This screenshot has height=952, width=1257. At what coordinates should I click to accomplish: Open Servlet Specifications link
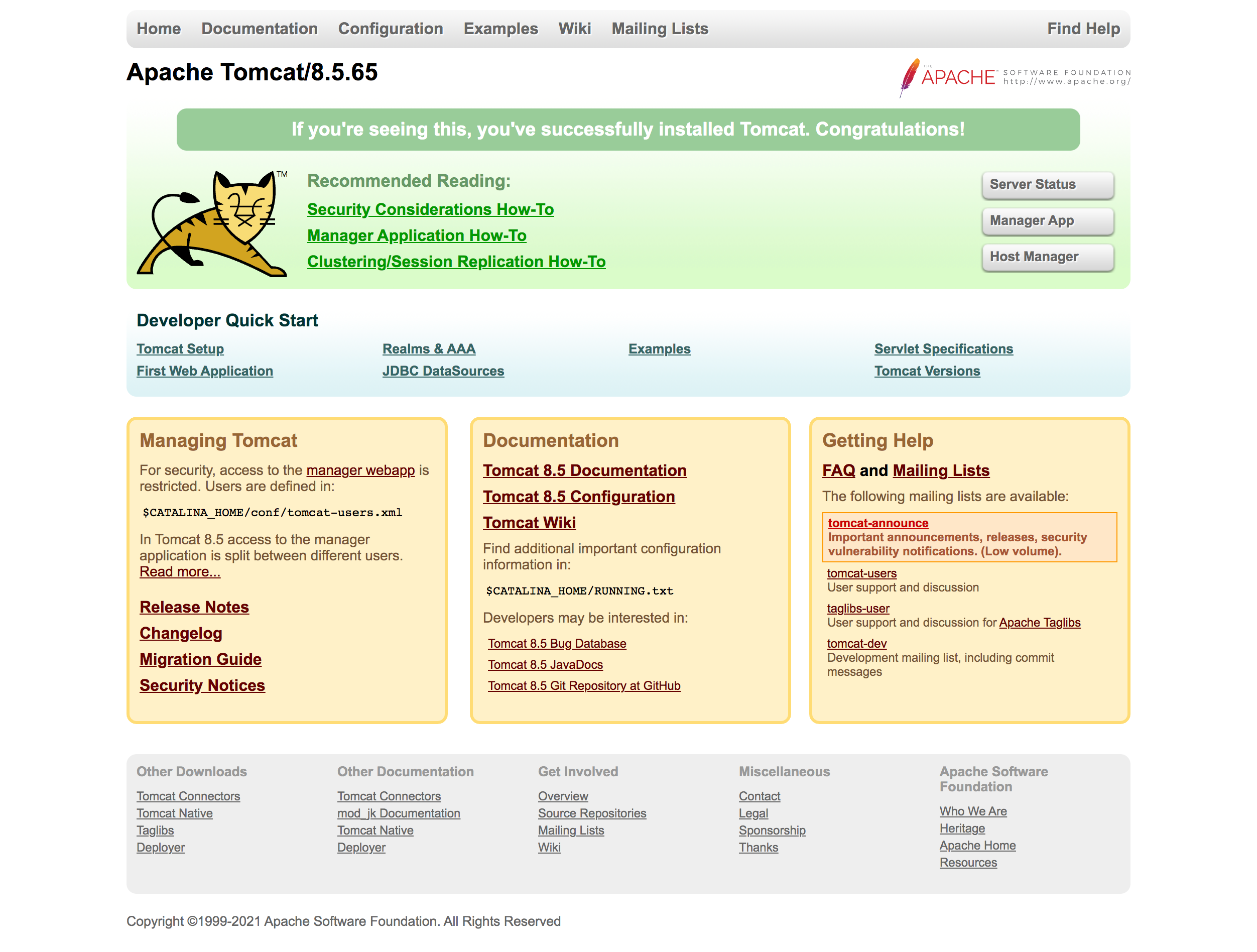pos(943,348)
